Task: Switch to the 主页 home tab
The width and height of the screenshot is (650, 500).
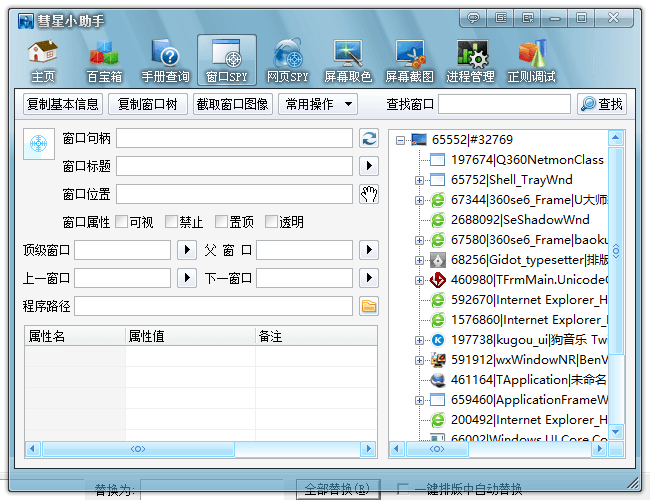Action: [x=43, y=62]
